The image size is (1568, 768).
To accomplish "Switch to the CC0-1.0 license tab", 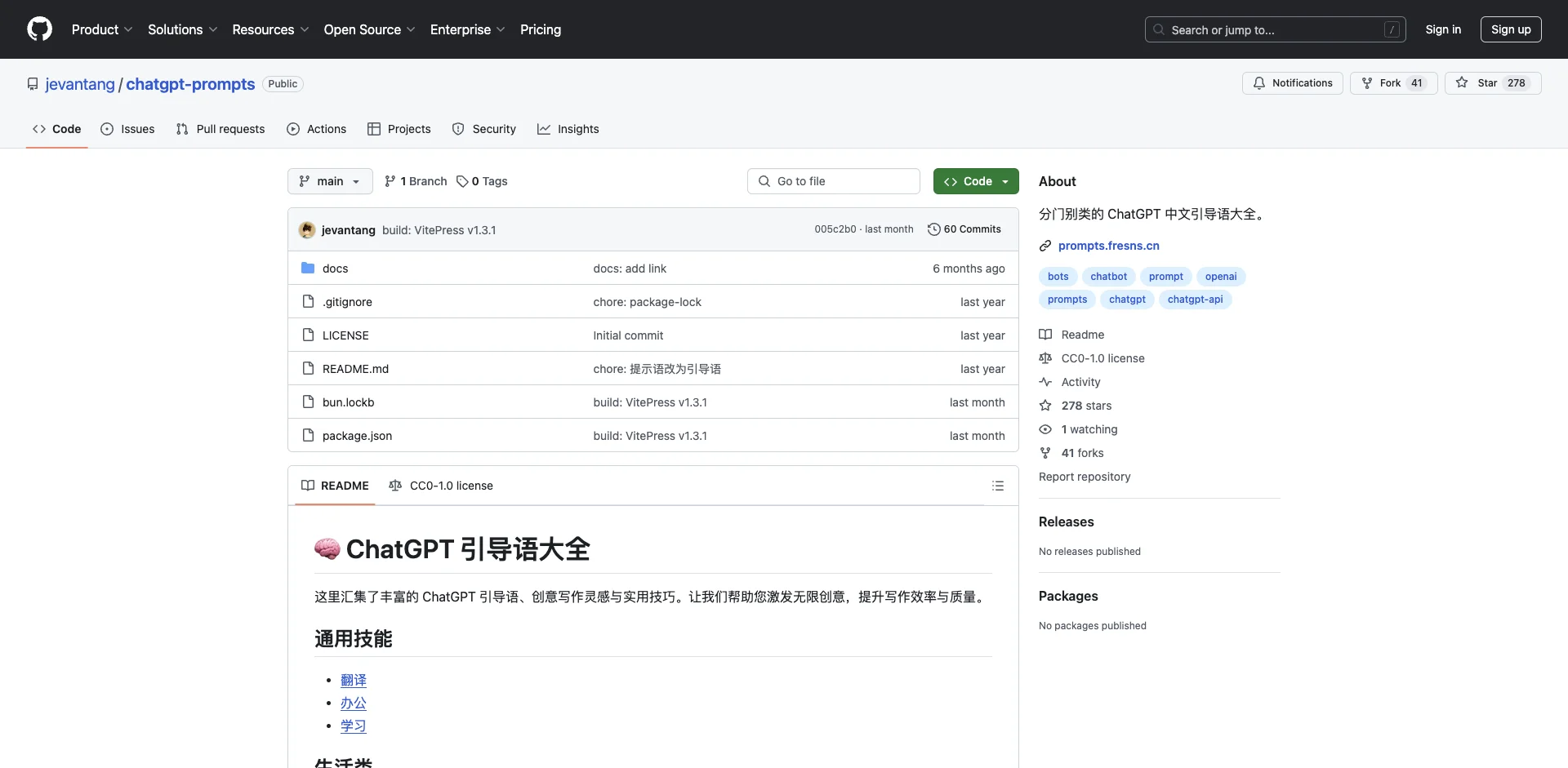I will 441,486.
